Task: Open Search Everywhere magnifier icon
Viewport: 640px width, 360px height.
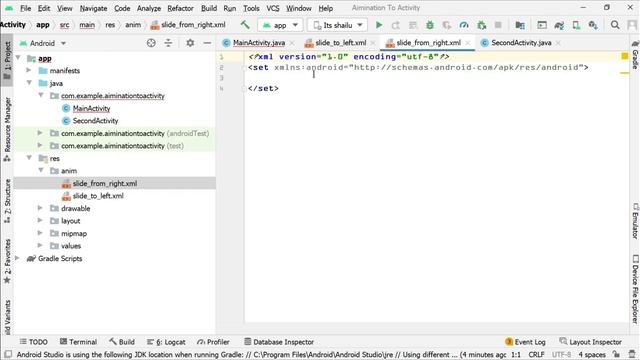Action: pyautogui.click(x=615, y=25)
